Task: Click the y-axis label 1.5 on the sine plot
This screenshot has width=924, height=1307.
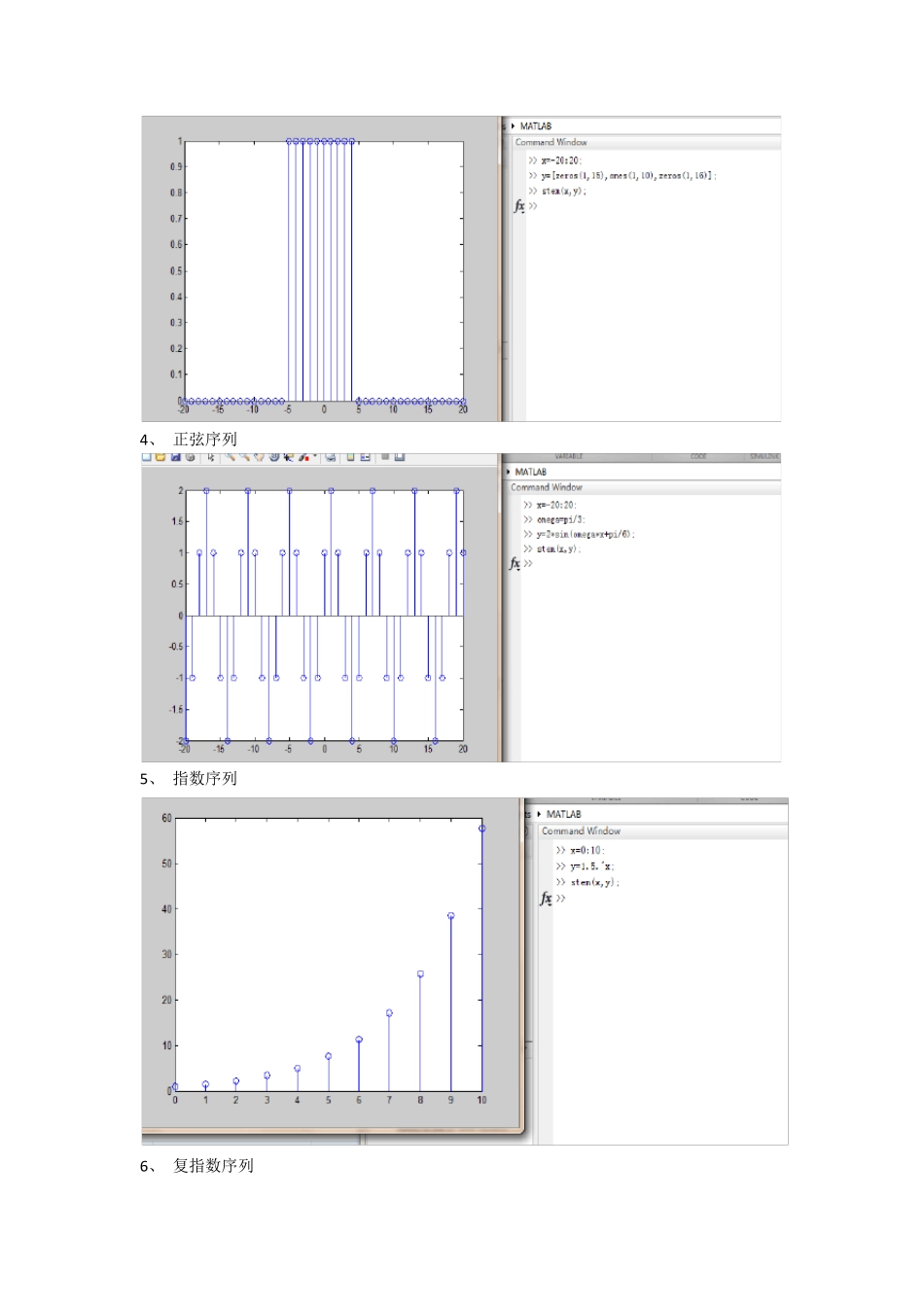Action: pyautogui.click(x=176, y=522)
